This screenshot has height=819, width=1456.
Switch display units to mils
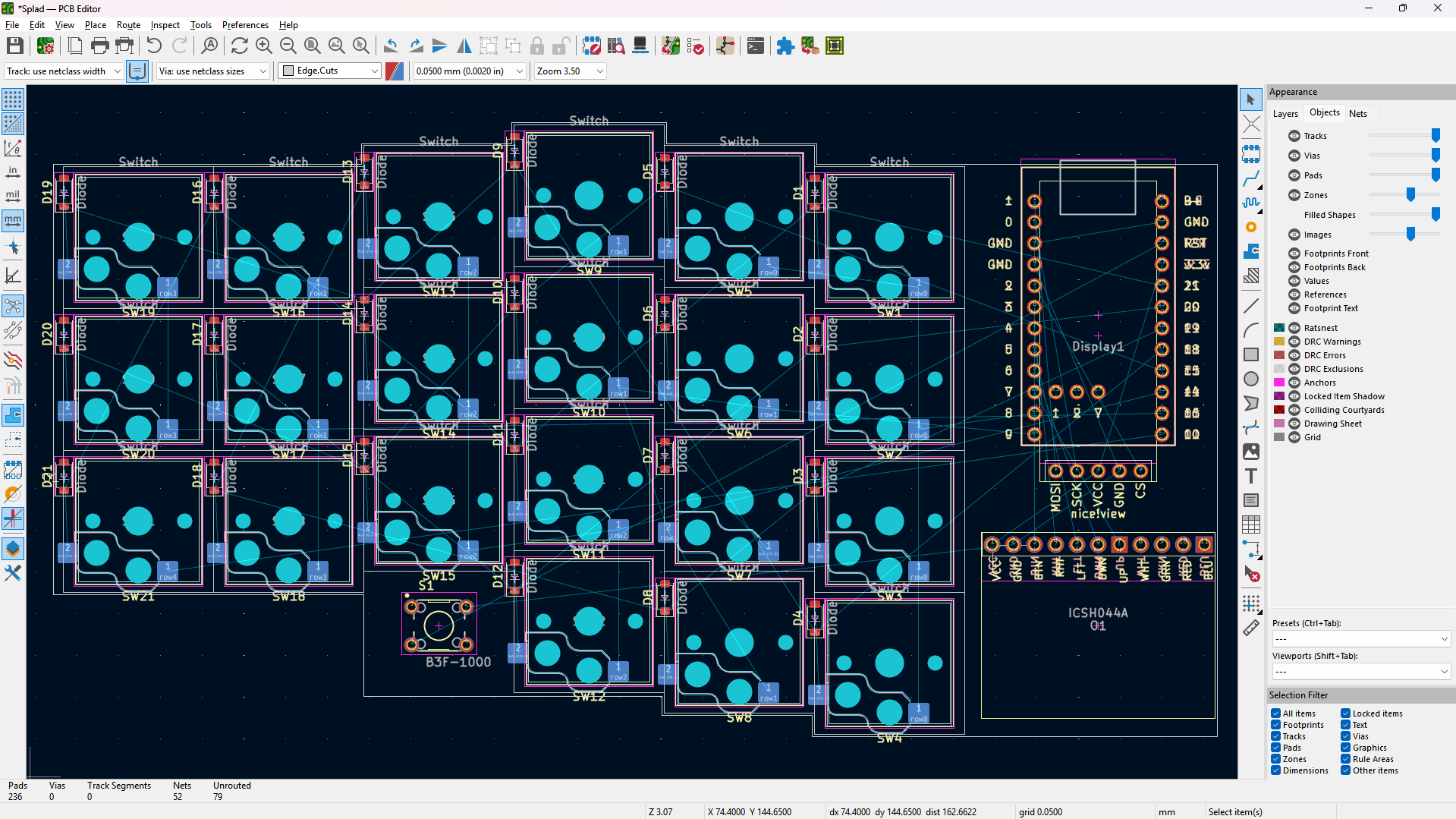click(x=12, y=194)
